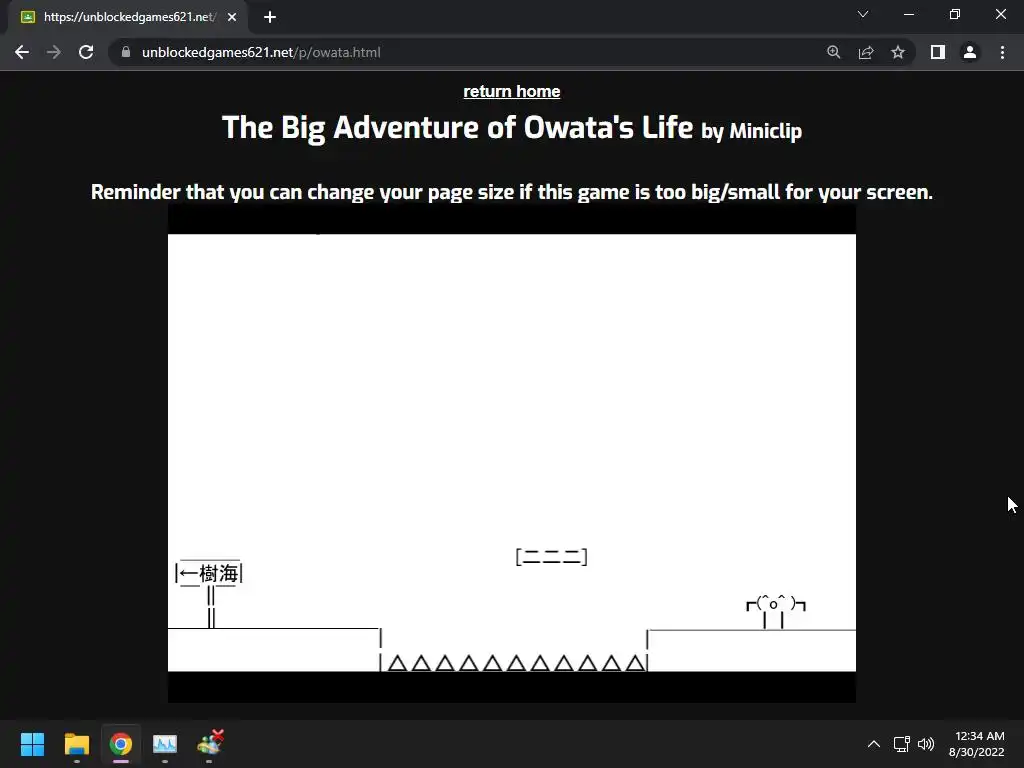Open the volume control icon

tap(926, 744)
